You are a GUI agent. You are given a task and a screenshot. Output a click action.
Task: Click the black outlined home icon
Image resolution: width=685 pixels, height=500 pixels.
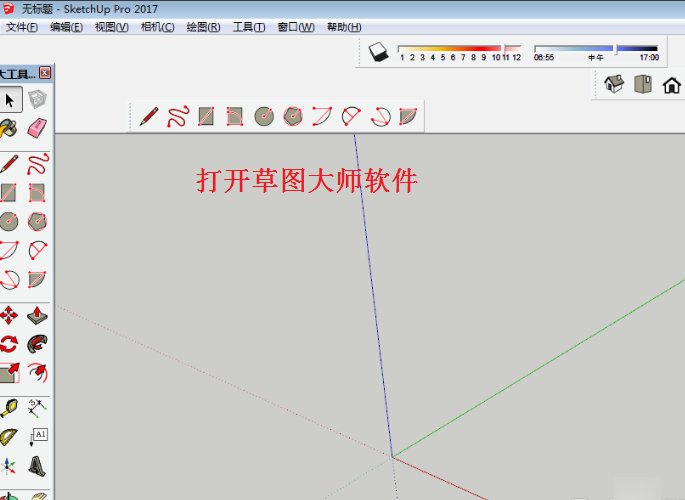[671, 85]
